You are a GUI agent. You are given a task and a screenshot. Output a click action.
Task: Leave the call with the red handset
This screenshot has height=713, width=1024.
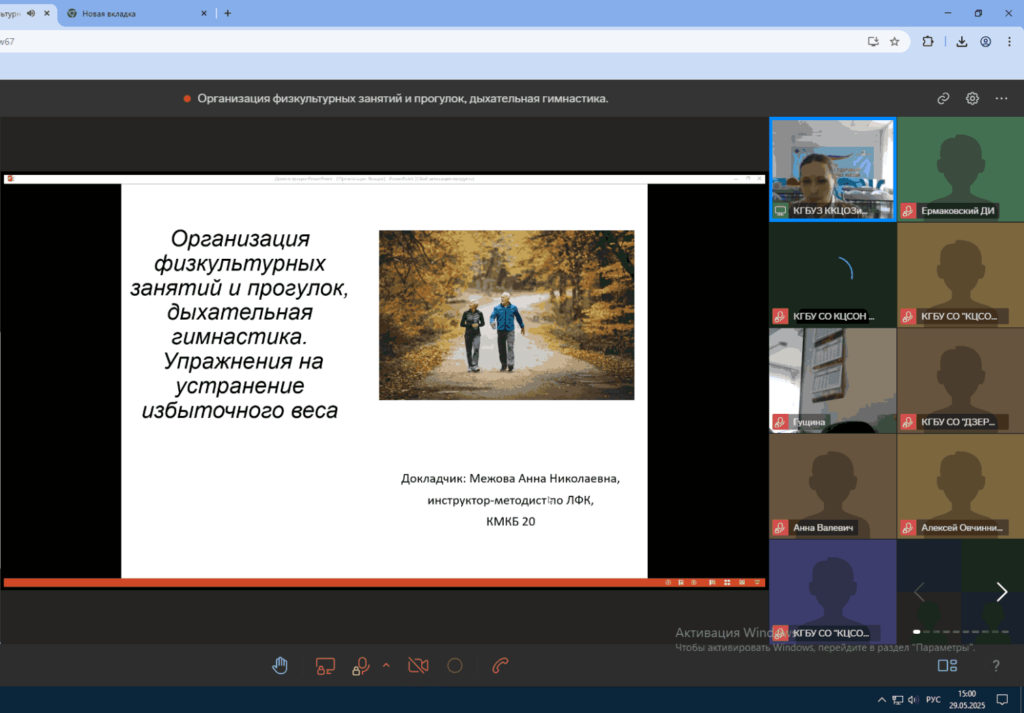(500, 665)
